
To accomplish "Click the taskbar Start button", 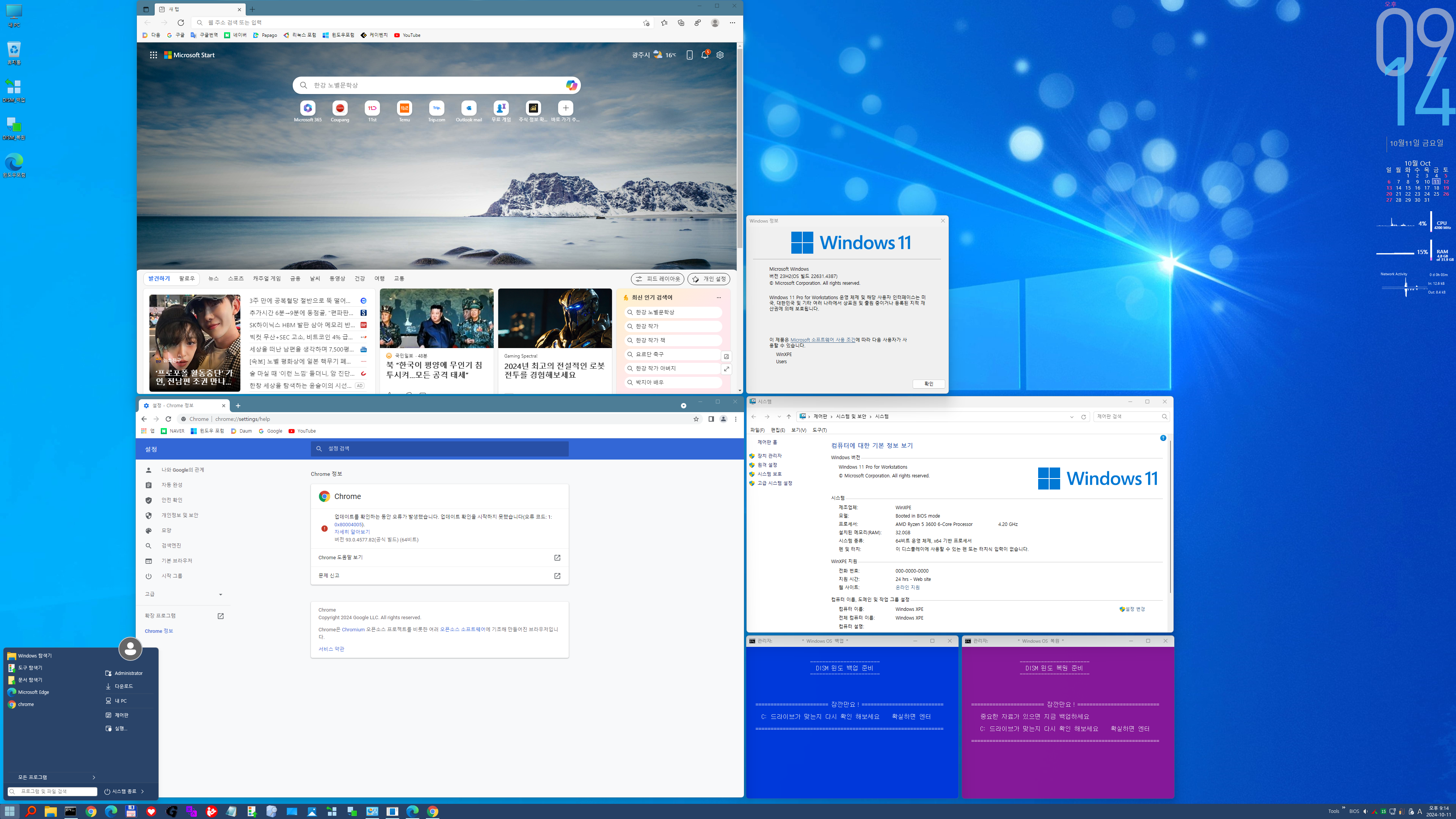I will (9, 811).
